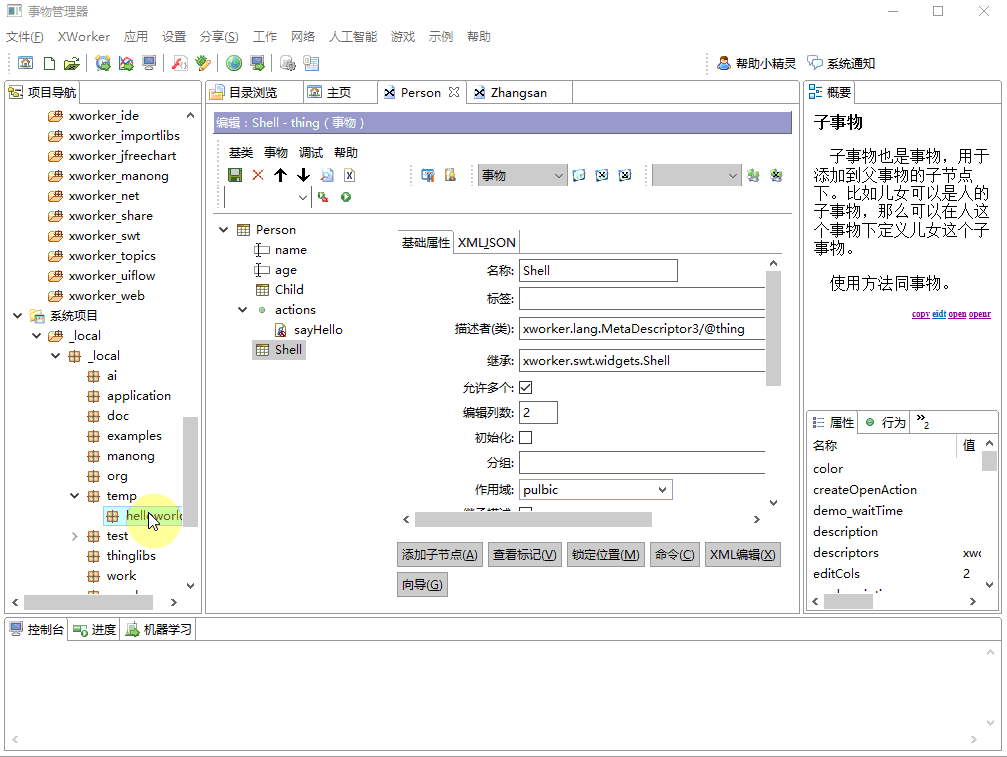Click the 命令(C) button

(674, 554)
